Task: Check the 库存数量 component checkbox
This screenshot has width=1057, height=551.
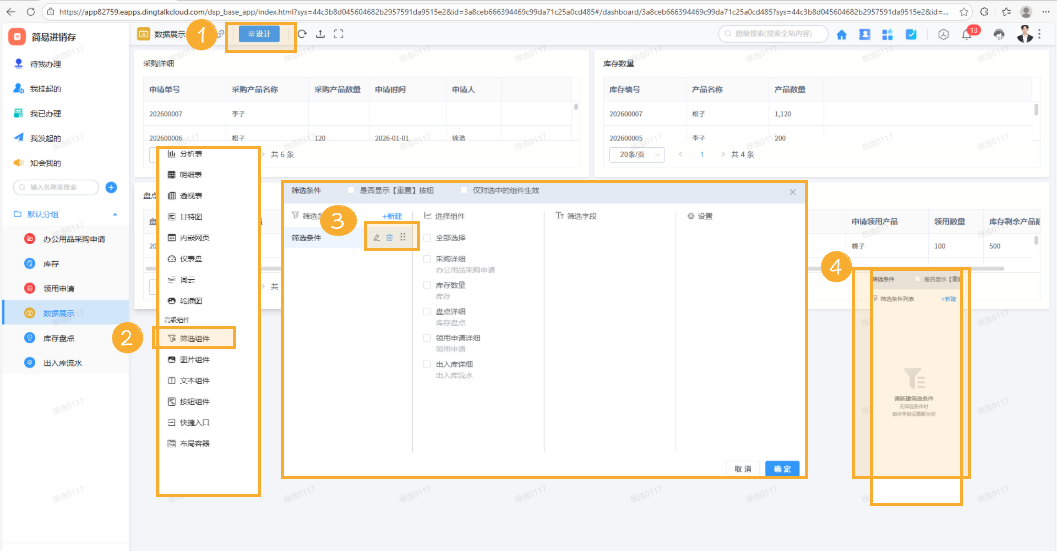Action: point(427,285)
